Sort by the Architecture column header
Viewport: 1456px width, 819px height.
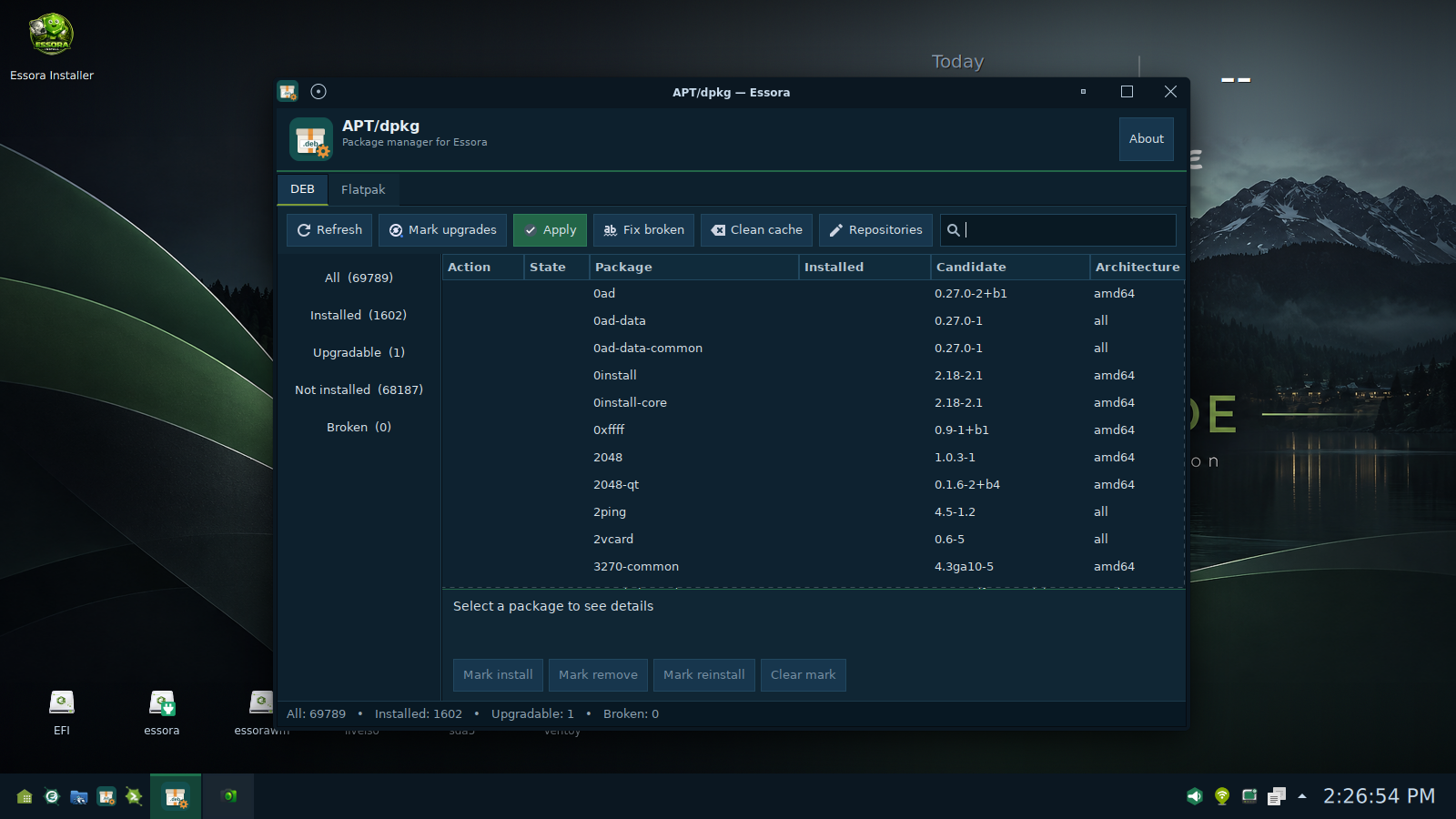pos(1137,267)
